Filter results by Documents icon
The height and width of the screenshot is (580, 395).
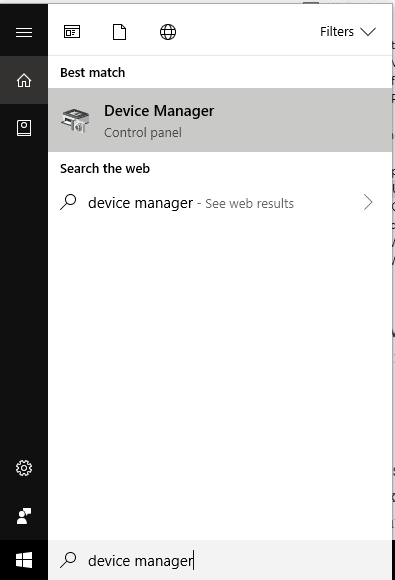coord(119,32)
